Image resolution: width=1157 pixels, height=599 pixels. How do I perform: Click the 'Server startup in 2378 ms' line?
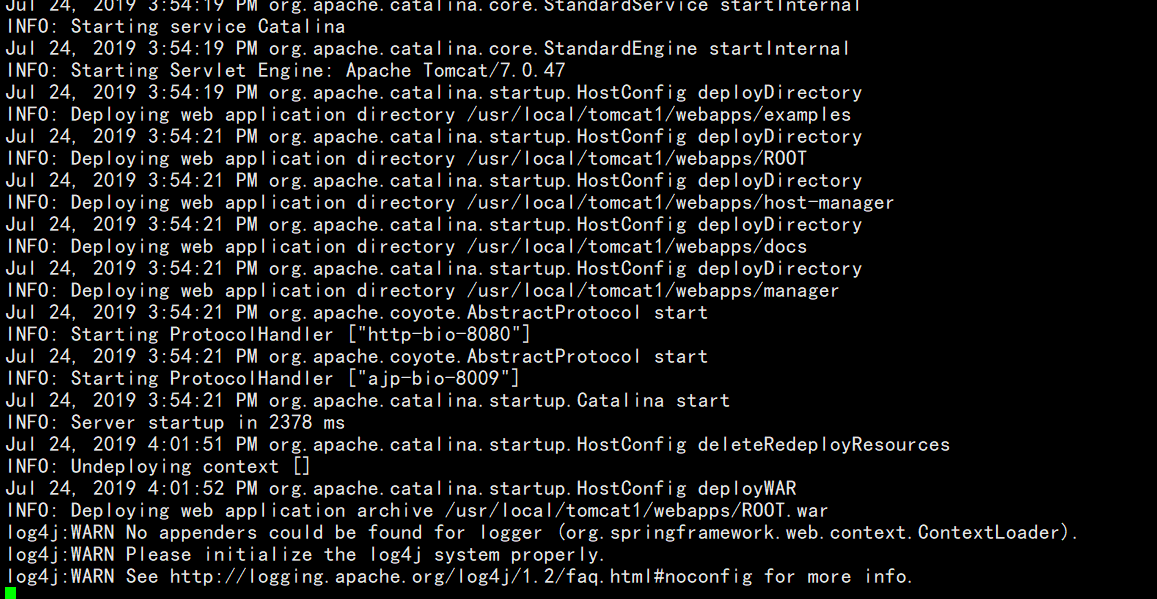tap(176, 423)
